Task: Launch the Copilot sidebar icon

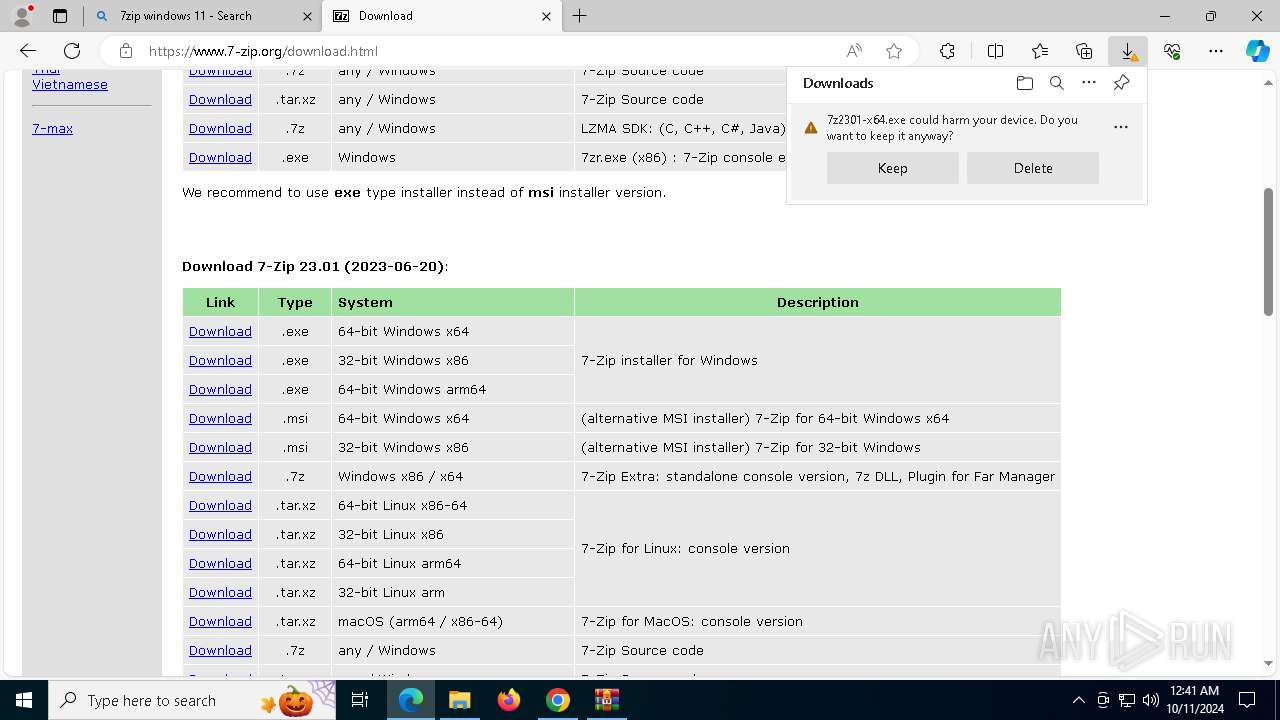Action: pyautogui.click(x=1258, y=51)
